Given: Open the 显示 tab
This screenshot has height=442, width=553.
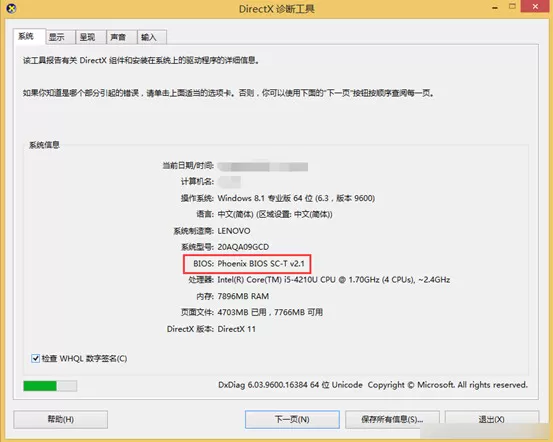Looking at the screenshot, I should (x=60, y=37).
